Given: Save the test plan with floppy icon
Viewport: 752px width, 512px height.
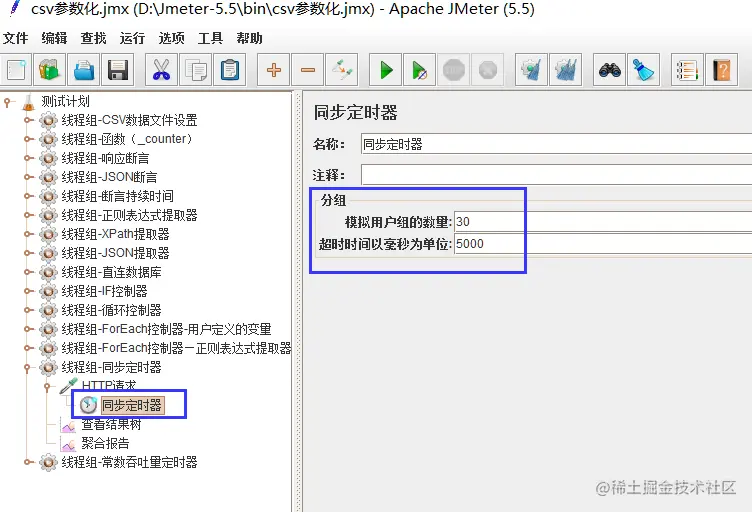Looking at the screenshot, I should click(x=118, y=70).
